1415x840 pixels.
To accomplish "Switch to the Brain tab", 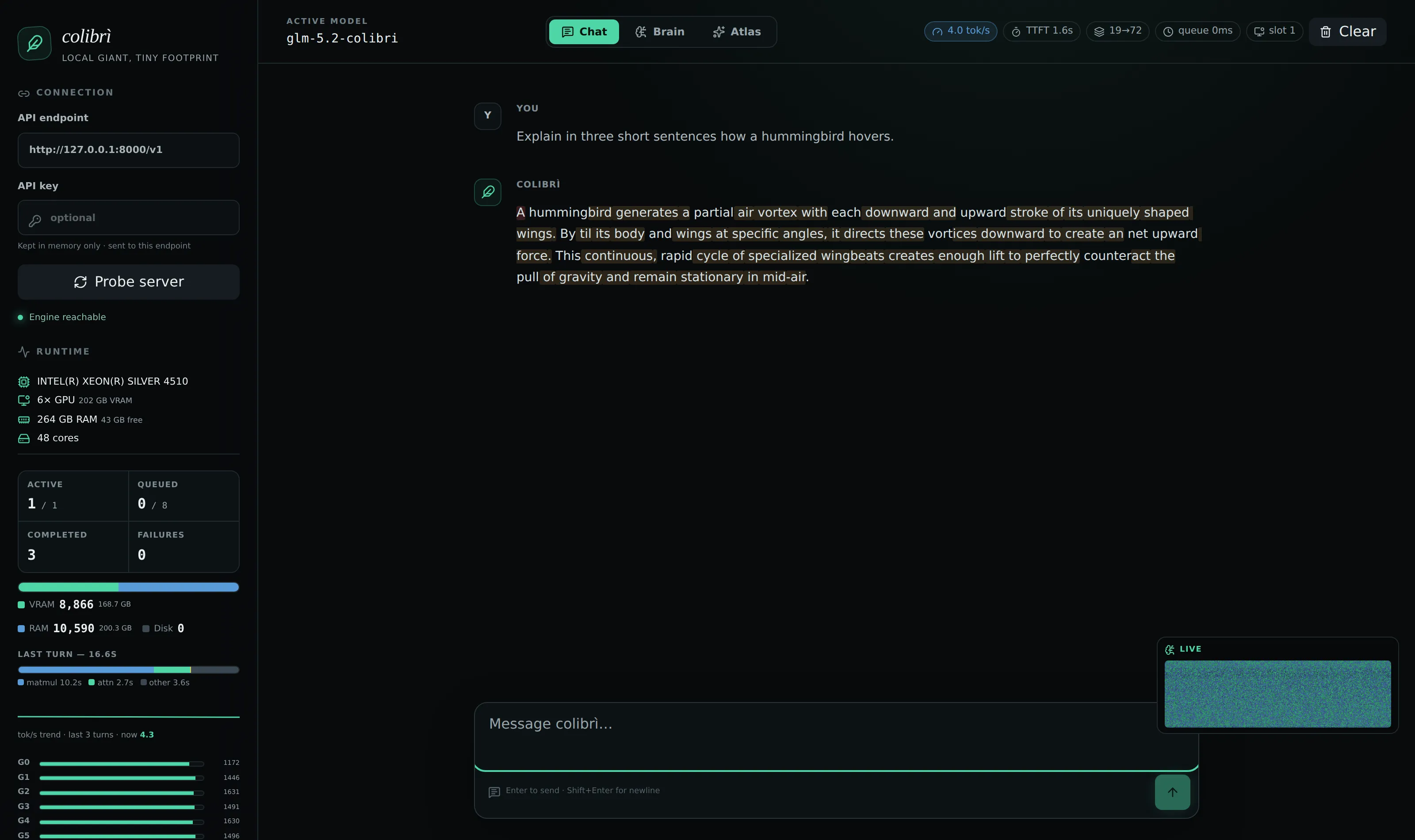I will coord(660,32).
